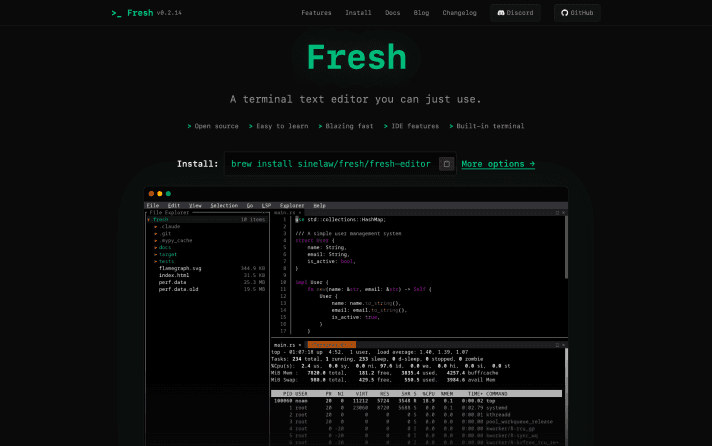
Task: Click the main.rs tab in lower pane
Action: tap(284, 345)
